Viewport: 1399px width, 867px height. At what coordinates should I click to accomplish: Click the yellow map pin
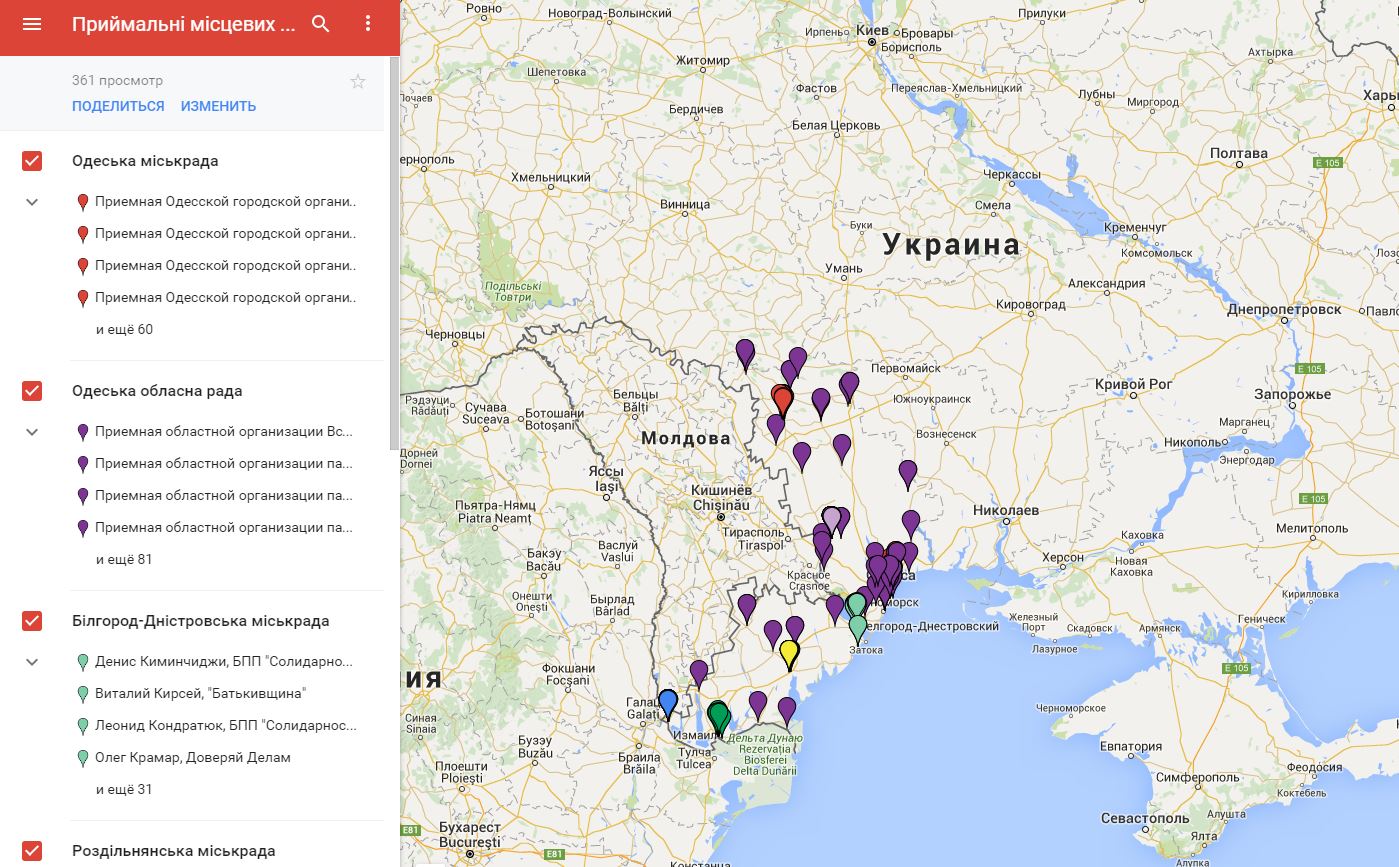click(788, 654)
